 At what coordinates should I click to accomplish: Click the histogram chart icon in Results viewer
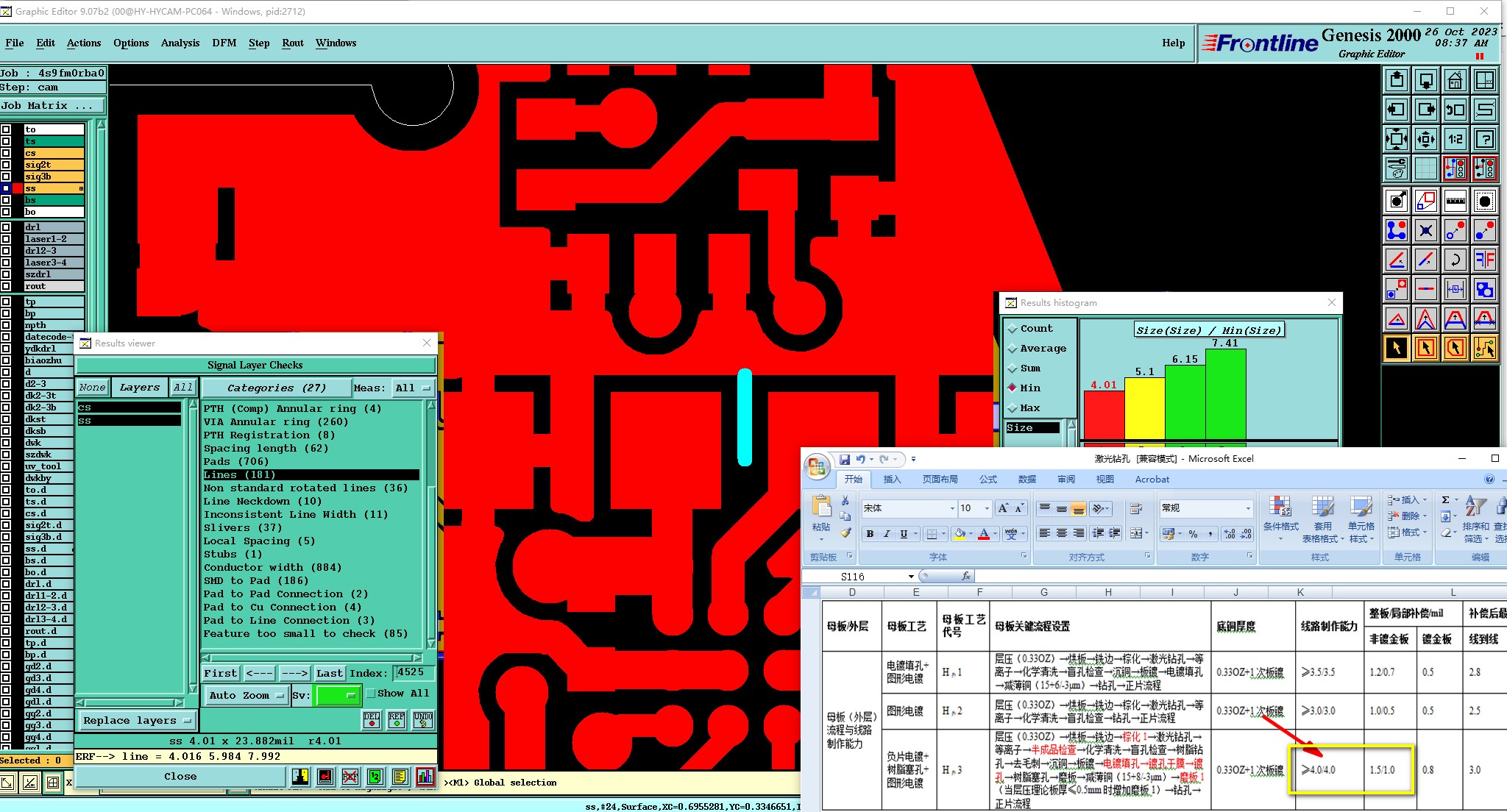point(425,776)
